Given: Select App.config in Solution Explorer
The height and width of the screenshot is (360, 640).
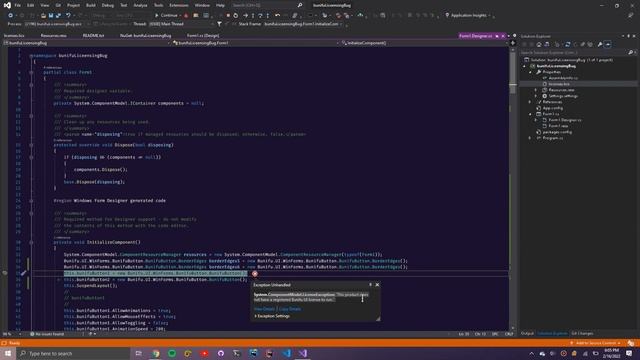Looking at the screenshot, I should [x=553, y=108].
